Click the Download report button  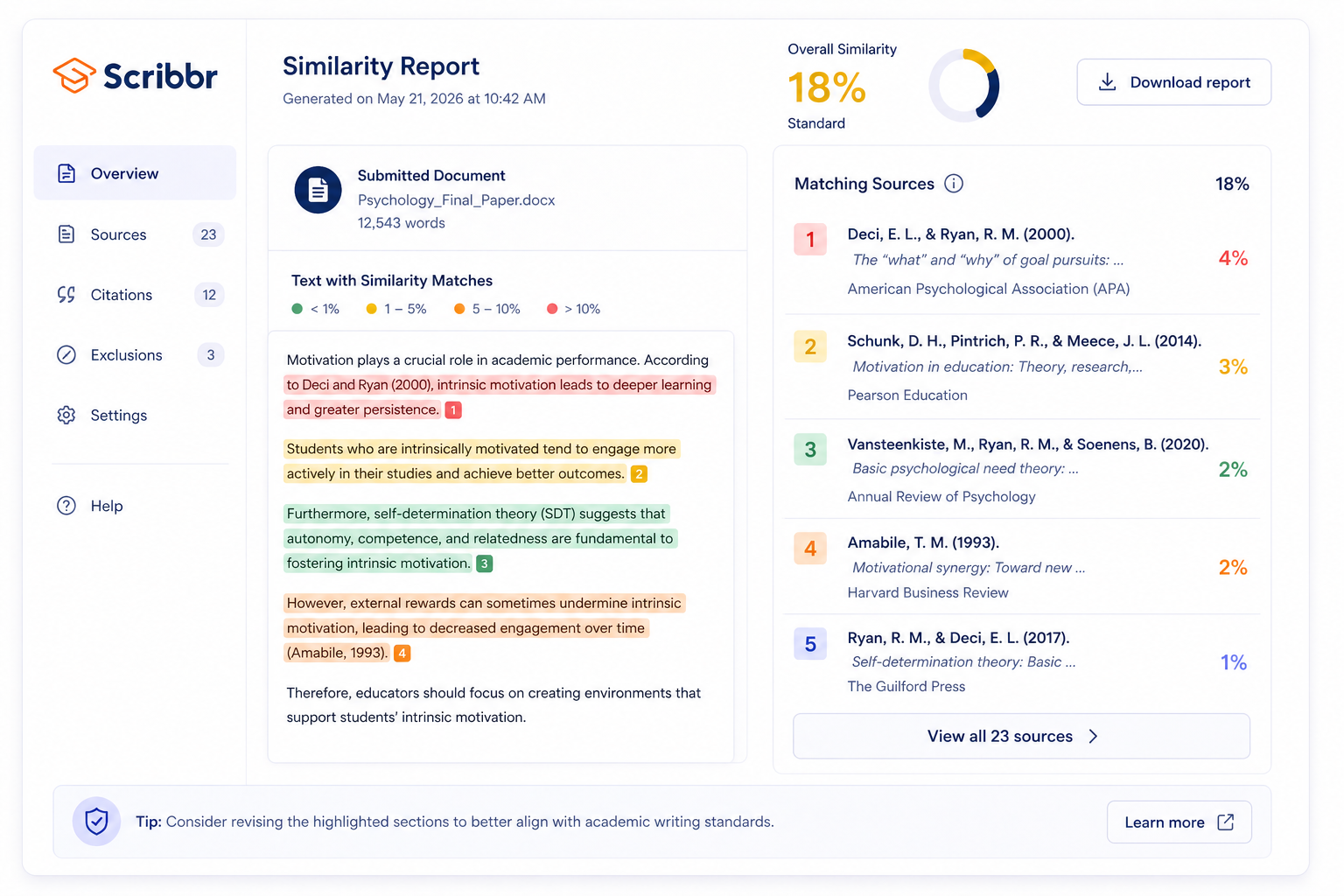pos(1173,81)
